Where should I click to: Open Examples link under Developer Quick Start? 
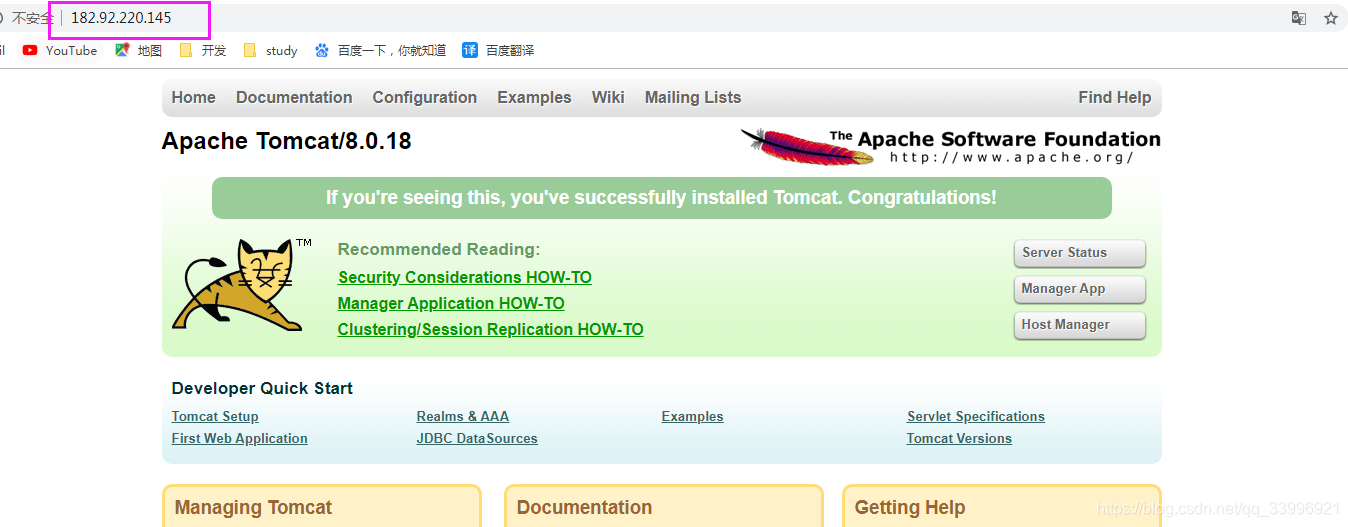(692, 416)
